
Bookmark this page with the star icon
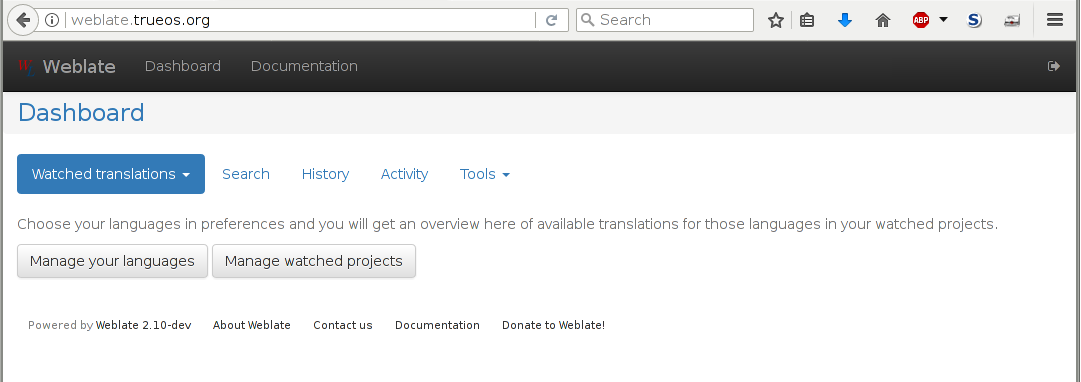[x=776, y=20]
